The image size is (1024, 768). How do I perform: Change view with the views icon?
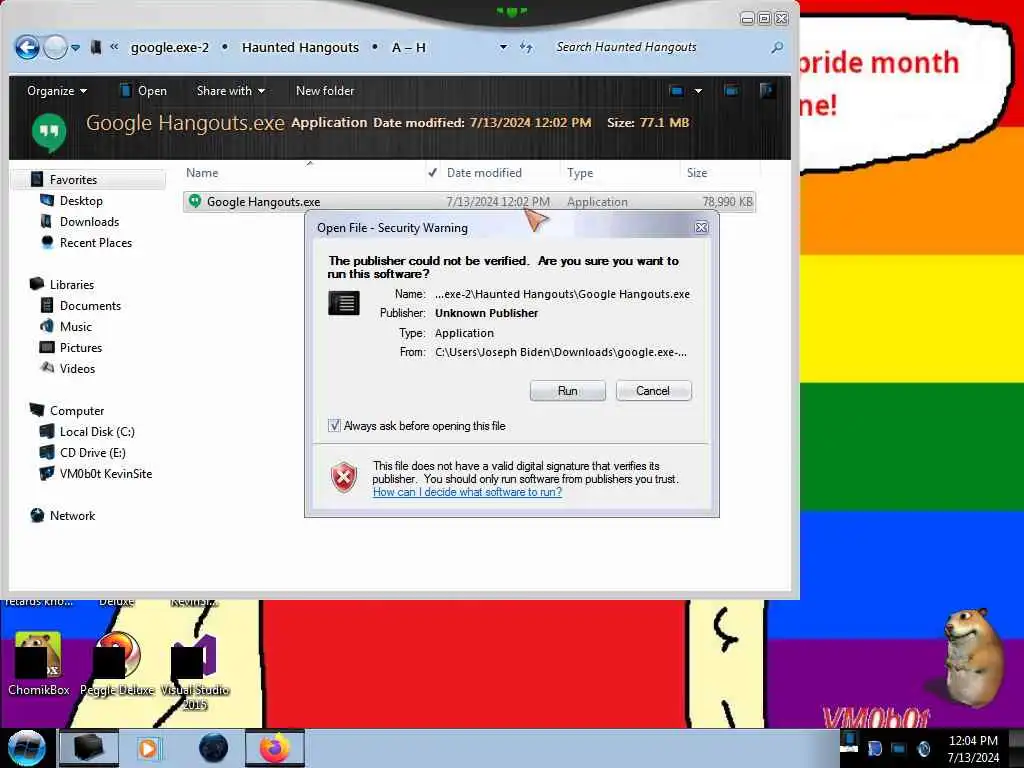click(677, 91)
